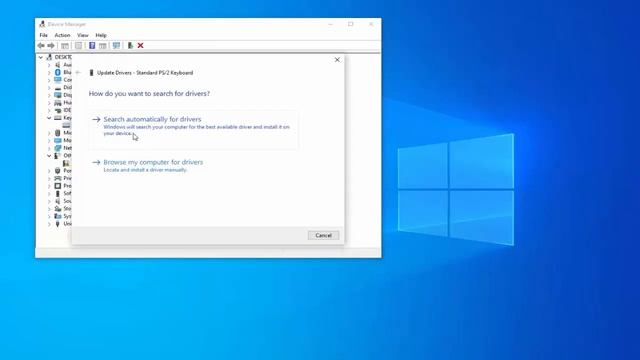Select the Monitors category icon
This screenshot has width=640, height=360.
pyautogui.click(x=58, y=140)
